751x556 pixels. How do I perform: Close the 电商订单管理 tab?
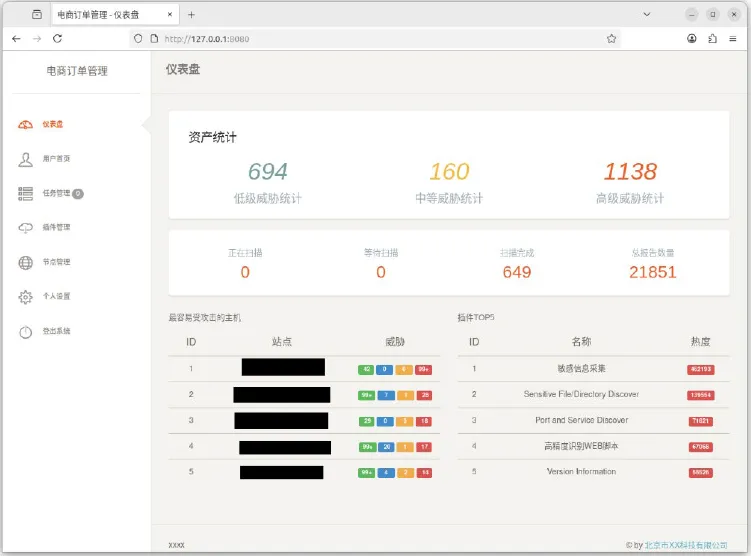click(170, 15)
